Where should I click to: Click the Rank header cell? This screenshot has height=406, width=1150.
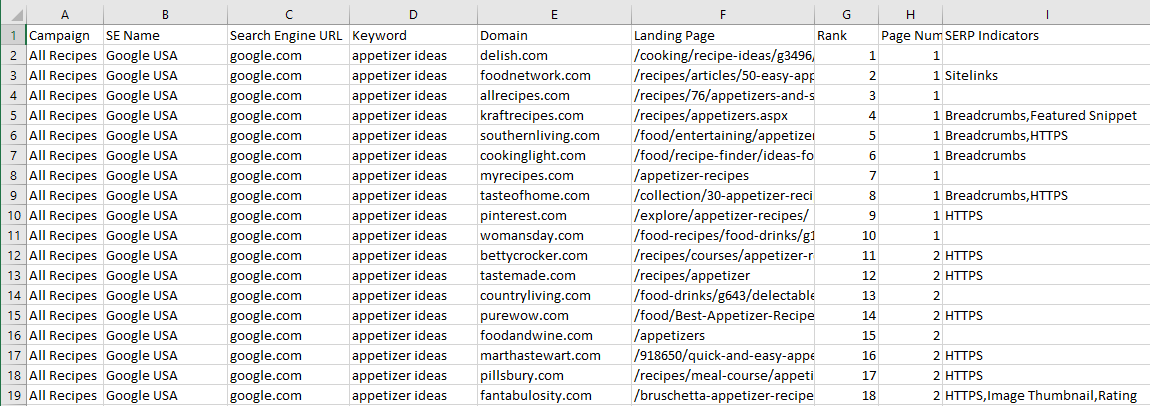pyautogui.click(x=847, y=36)
